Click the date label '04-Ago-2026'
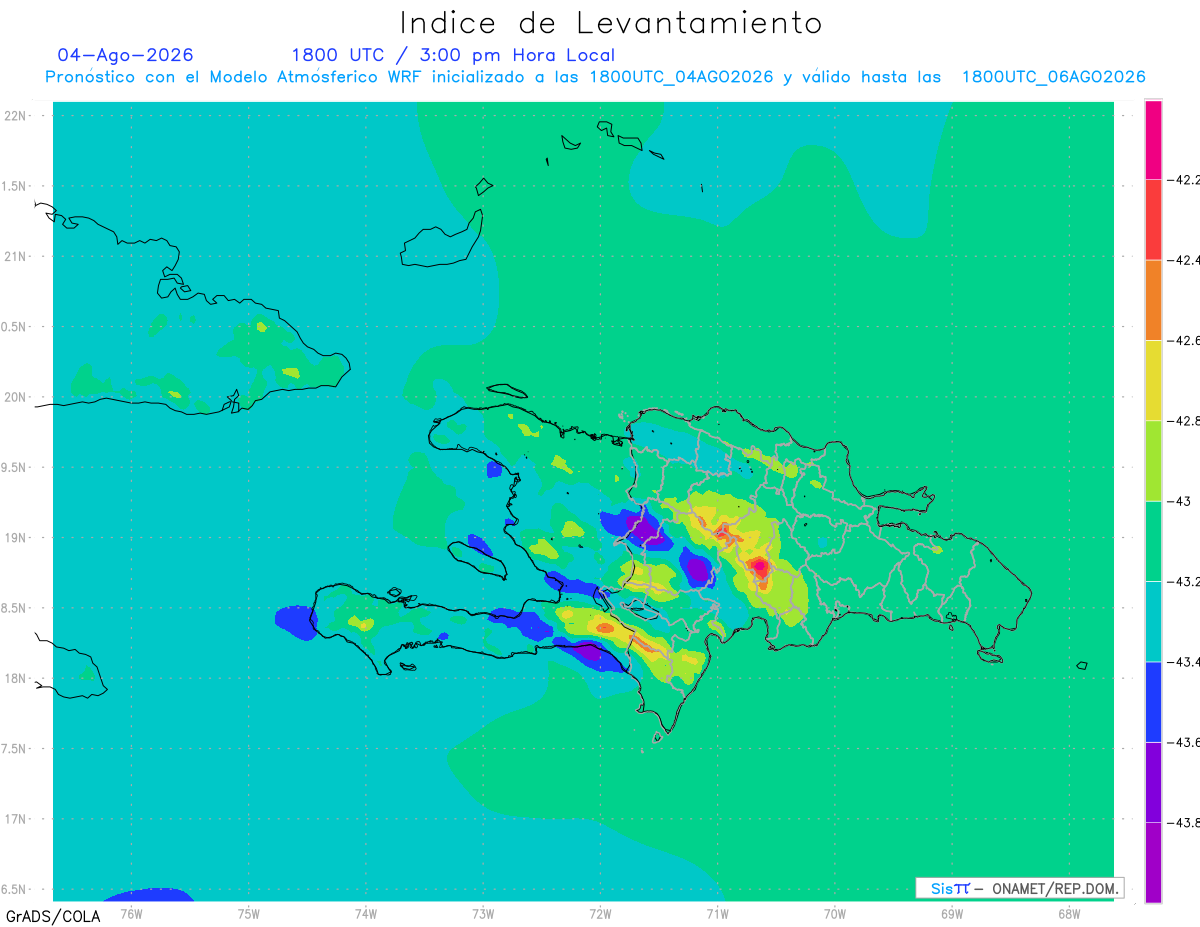The height and width of the screenshot is (927, 1200). pos(125,55)
